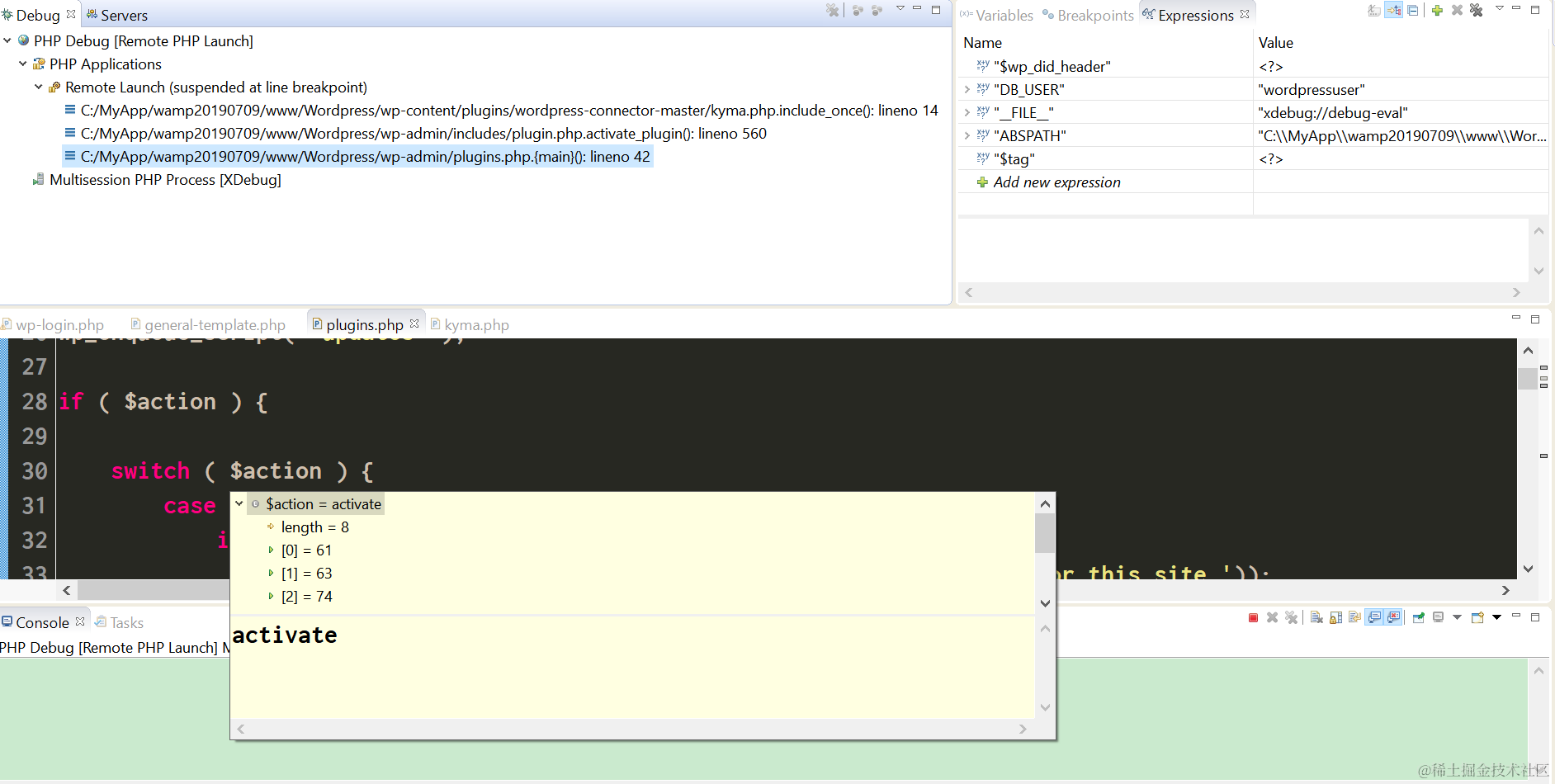Image resolution: width=1555 pixels, height=784 pixels.
Task: Remove selected expression via toolbar X
Action: (x=1457, y=10)
